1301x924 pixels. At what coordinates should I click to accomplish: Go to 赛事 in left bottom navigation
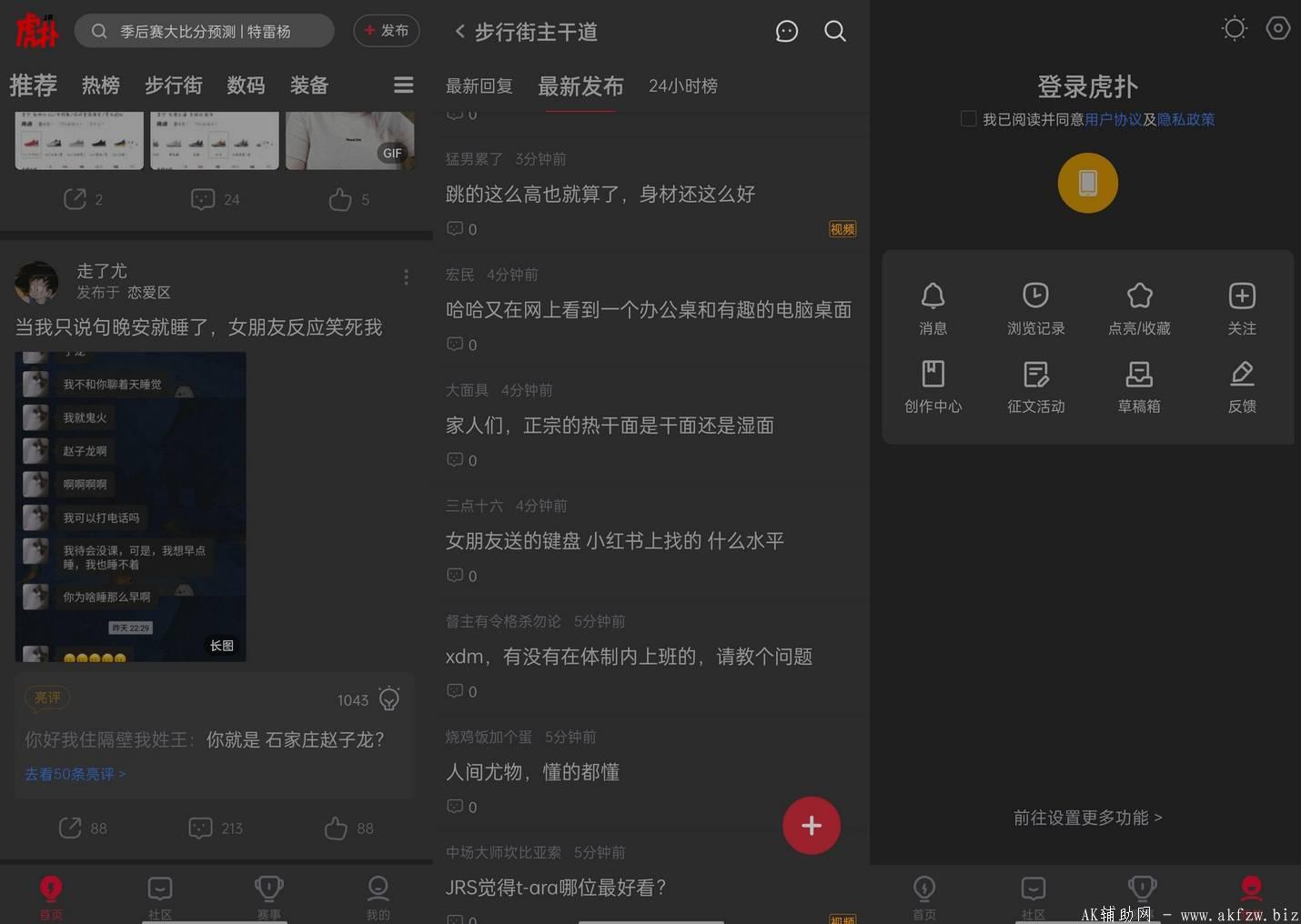coord(269,897)
